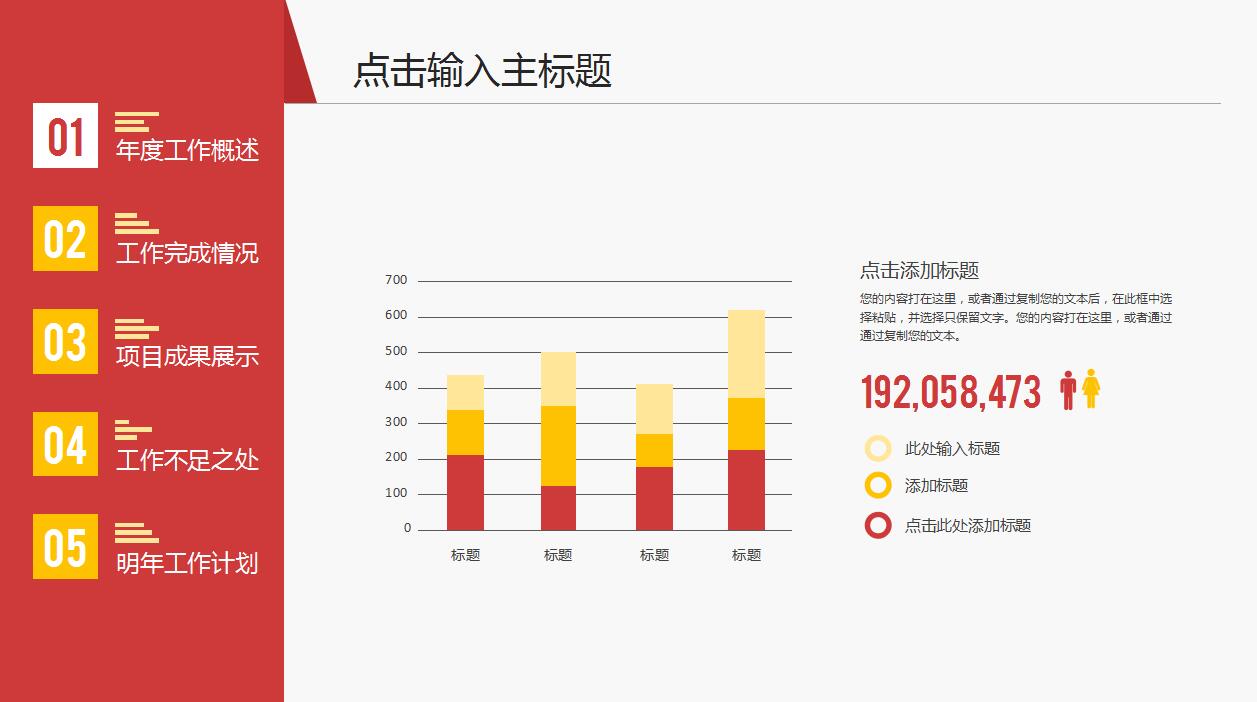Select the number box 01 in the sidebar
This screenshot has height=702, width=1257.
coord(64,139)
